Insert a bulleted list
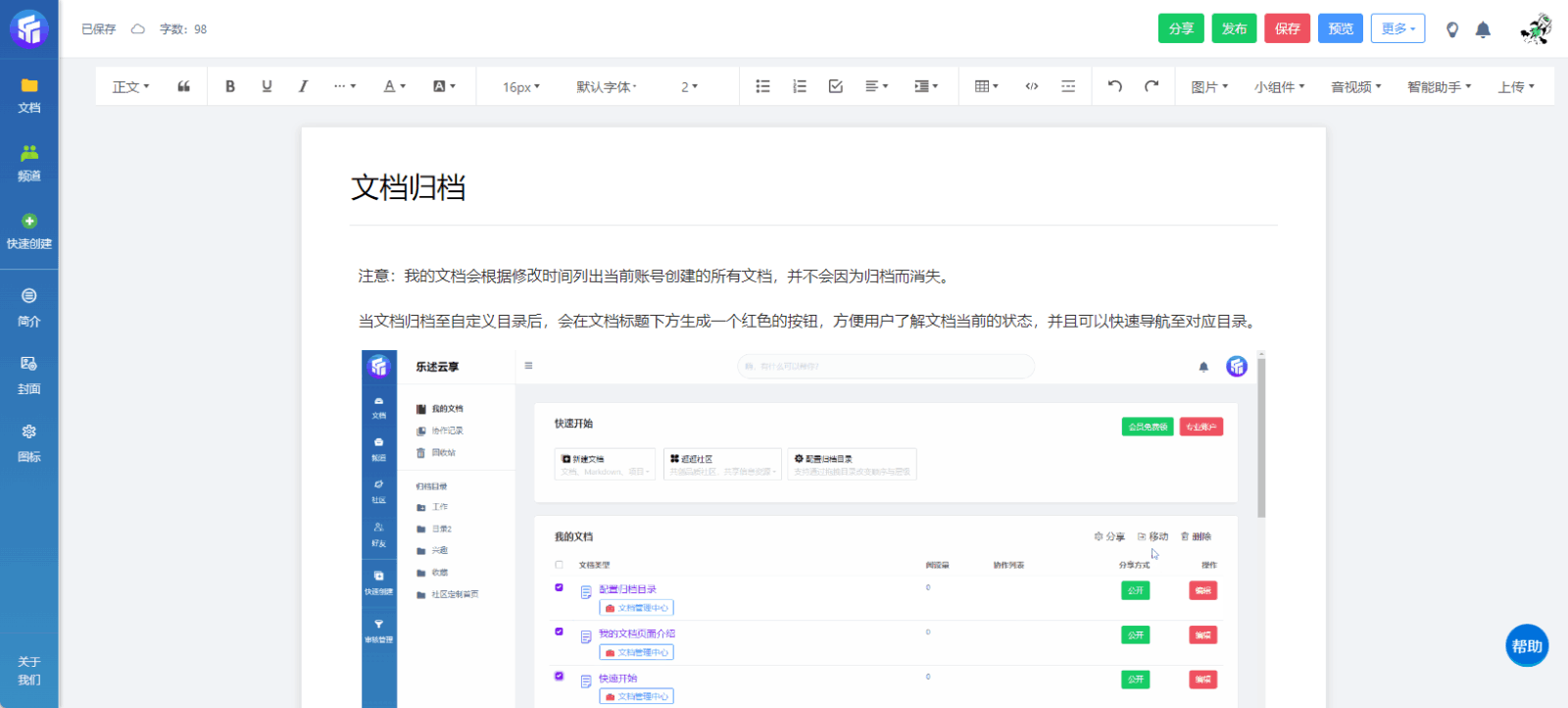This screenshot has width=1568, height=708. pos(762,86)
